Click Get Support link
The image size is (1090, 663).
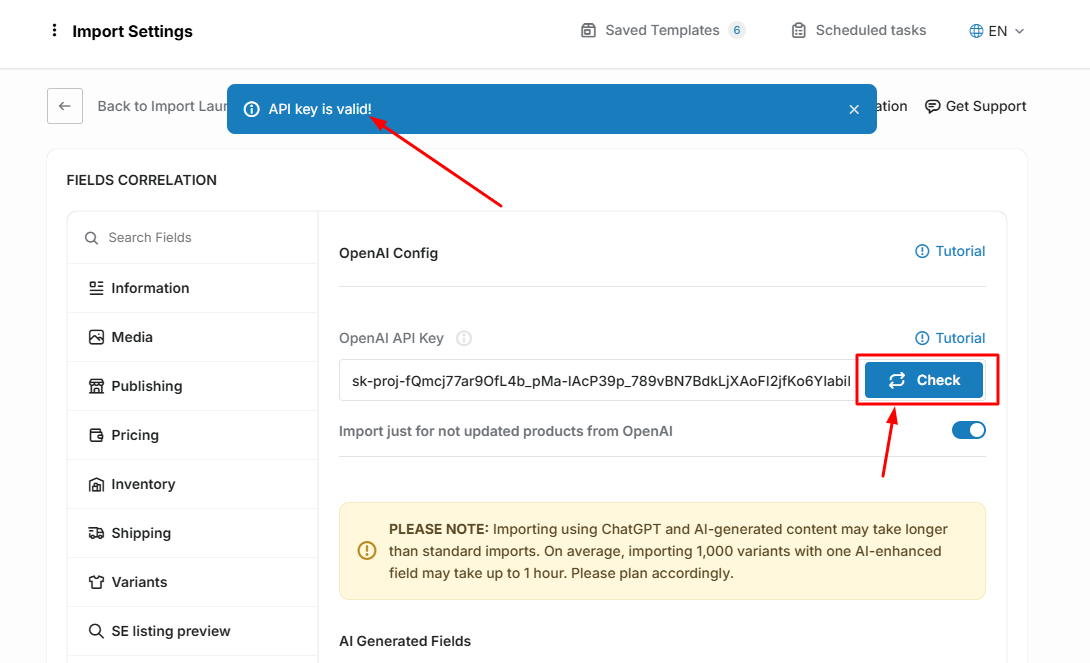tap(975, 106)
